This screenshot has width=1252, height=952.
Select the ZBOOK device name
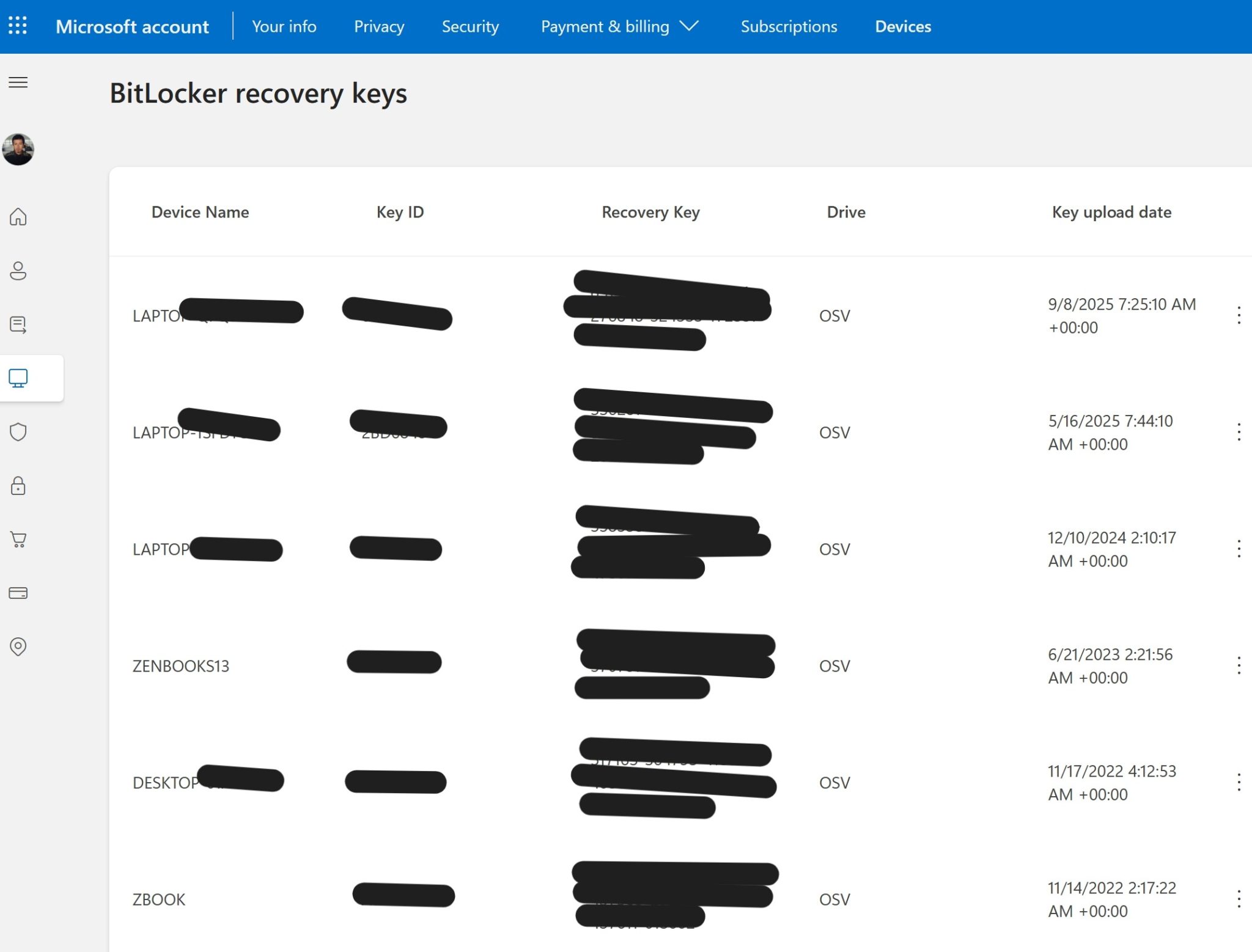(159, 899)
